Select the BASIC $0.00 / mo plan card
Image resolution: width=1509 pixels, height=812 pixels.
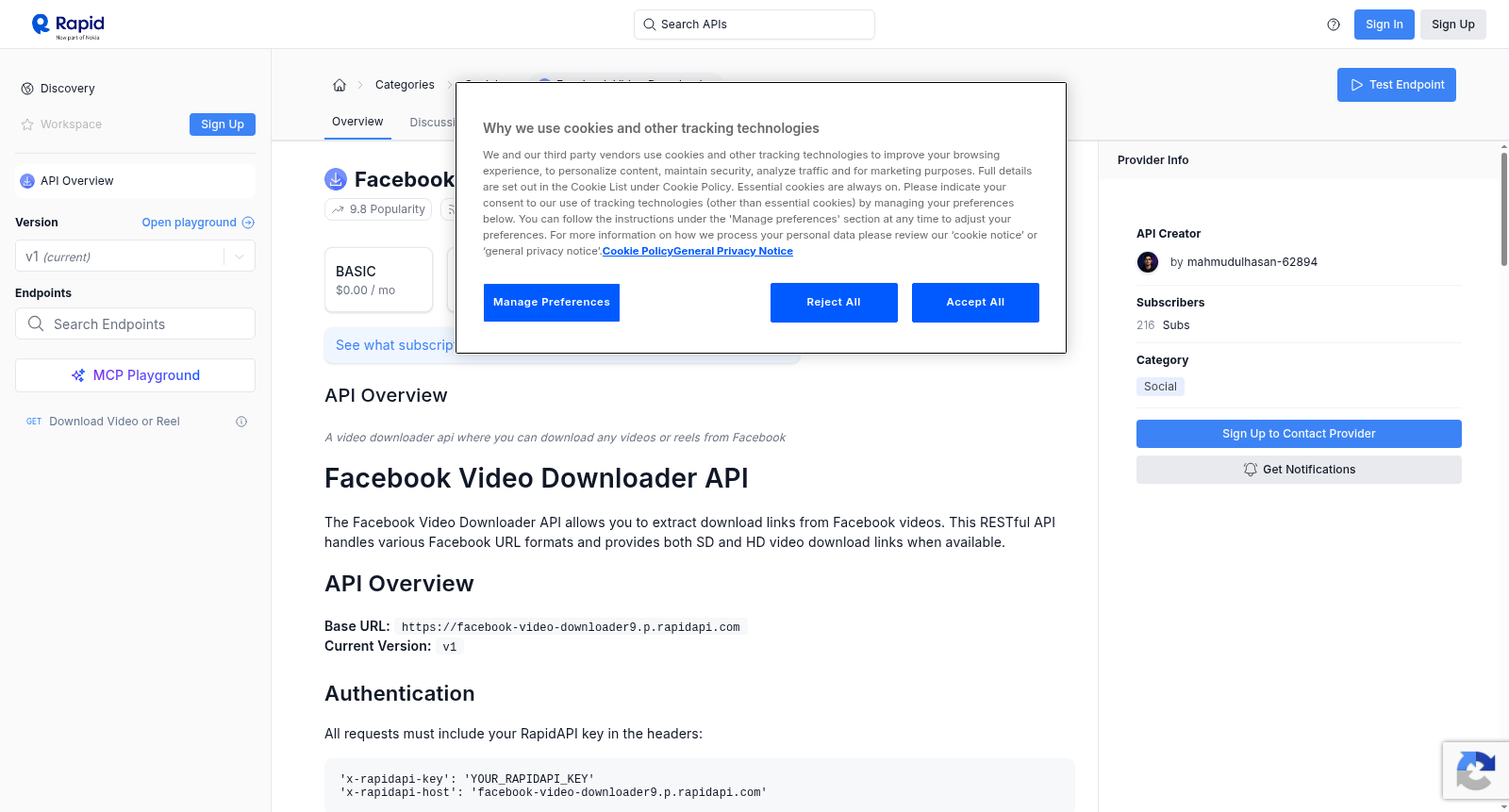378,280
